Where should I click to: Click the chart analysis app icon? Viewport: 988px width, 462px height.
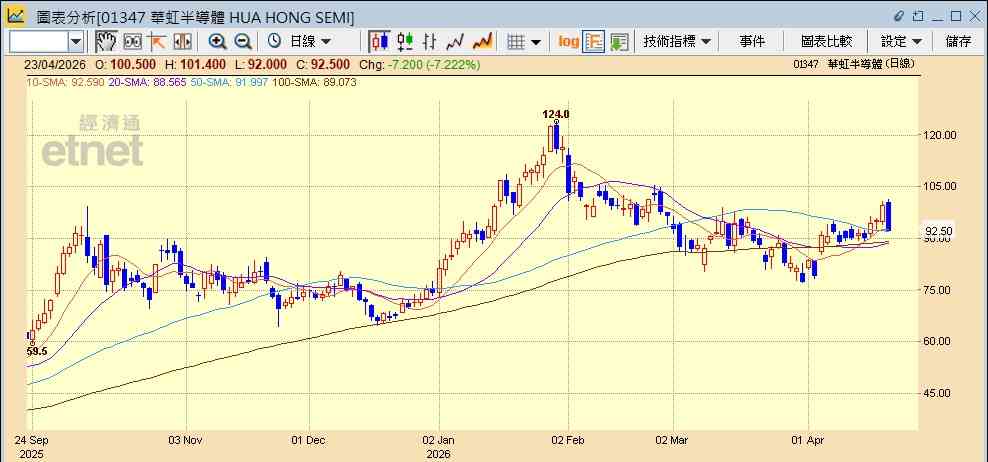click(x=16, y=15)
